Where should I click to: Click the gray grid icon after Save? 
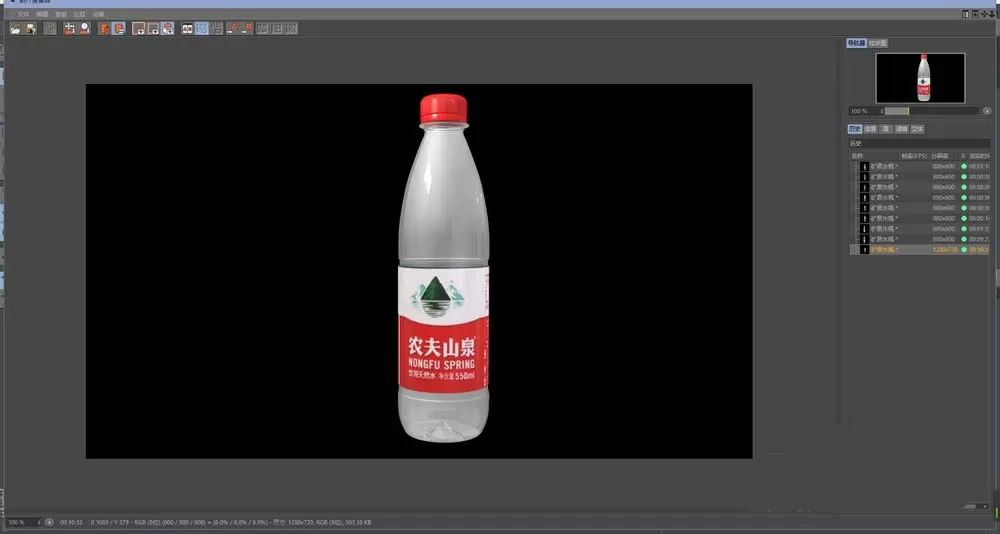tap(50, 28)
